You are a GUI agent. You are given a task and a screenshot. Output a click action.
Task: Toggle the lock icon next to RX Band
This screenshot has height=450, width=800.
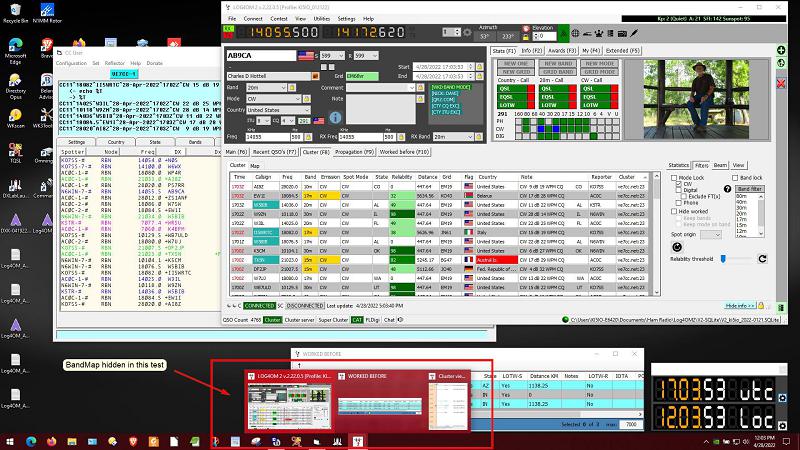point(479,137)
